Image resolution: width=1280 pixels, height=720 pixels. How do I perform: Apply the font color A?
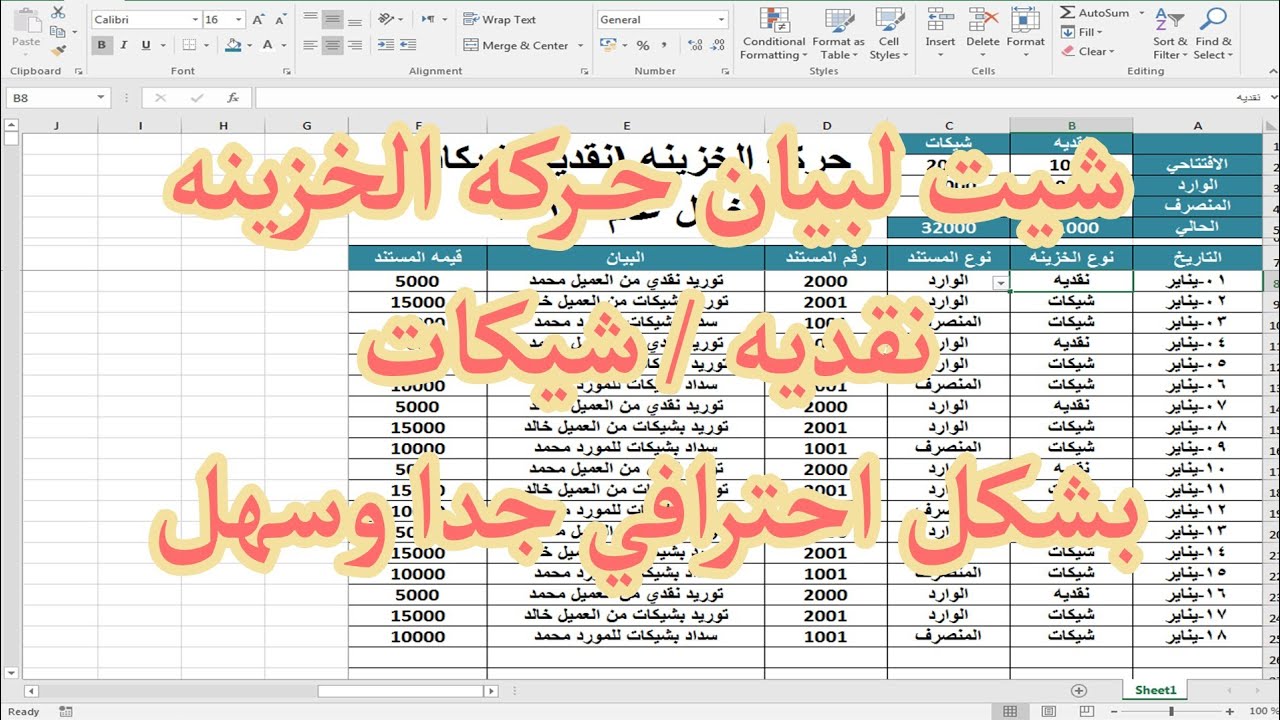click(x=267, y=45)
